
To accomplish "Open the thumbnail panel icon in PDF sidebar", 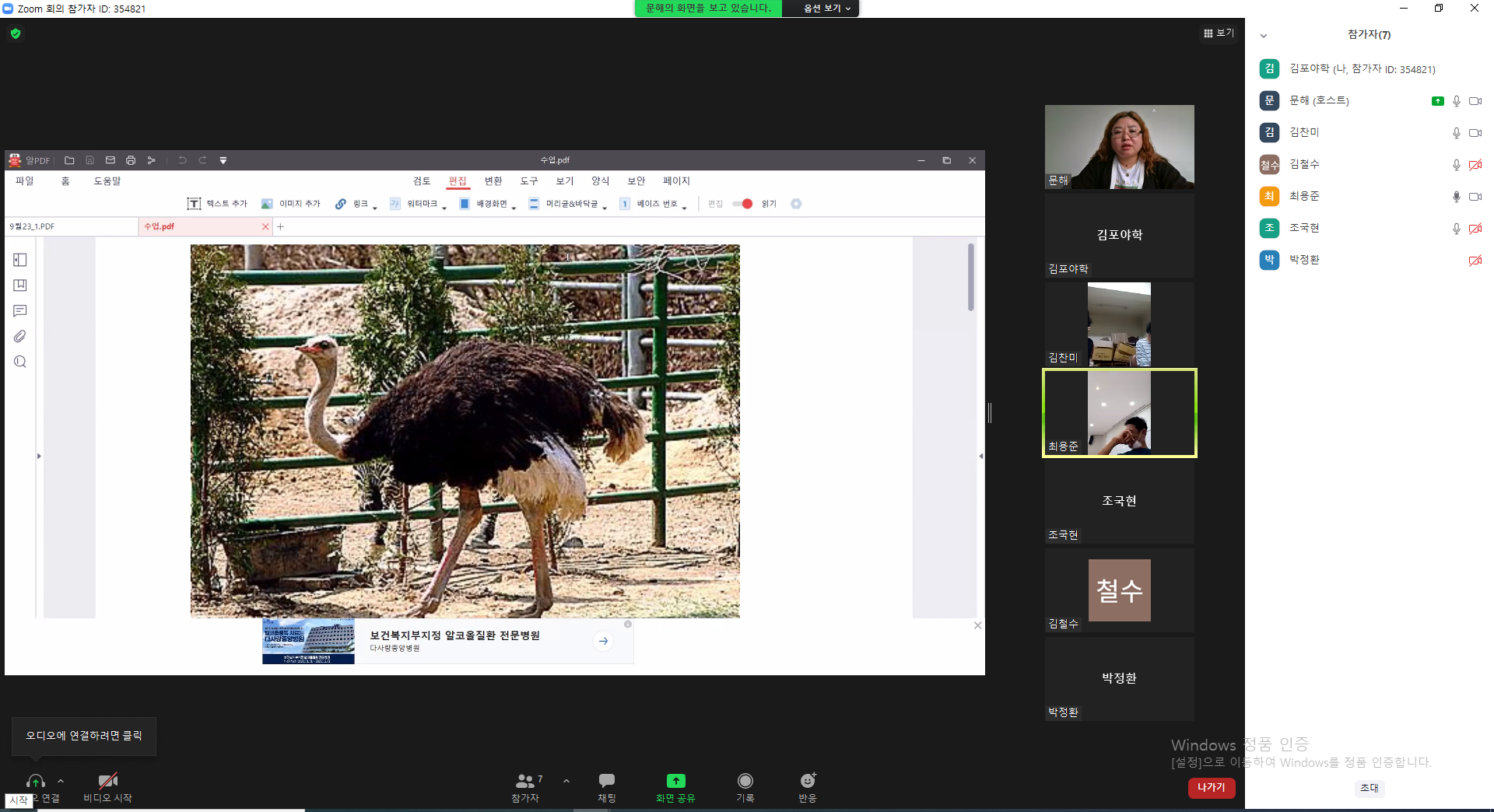I will click(x=20, y=260).
